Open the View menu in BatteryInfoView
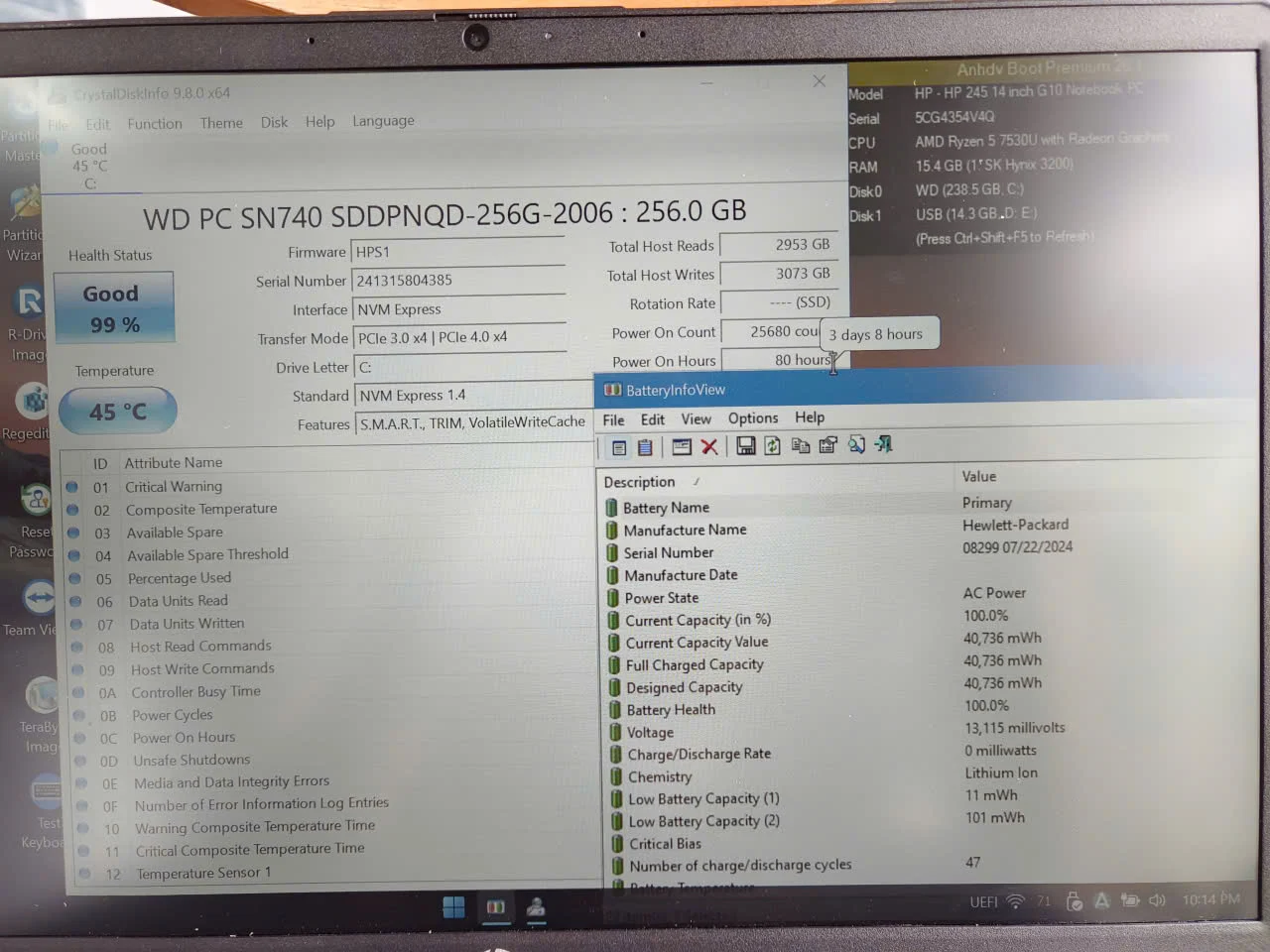The width and height of the screenshot is (1270, 952). 696,419
